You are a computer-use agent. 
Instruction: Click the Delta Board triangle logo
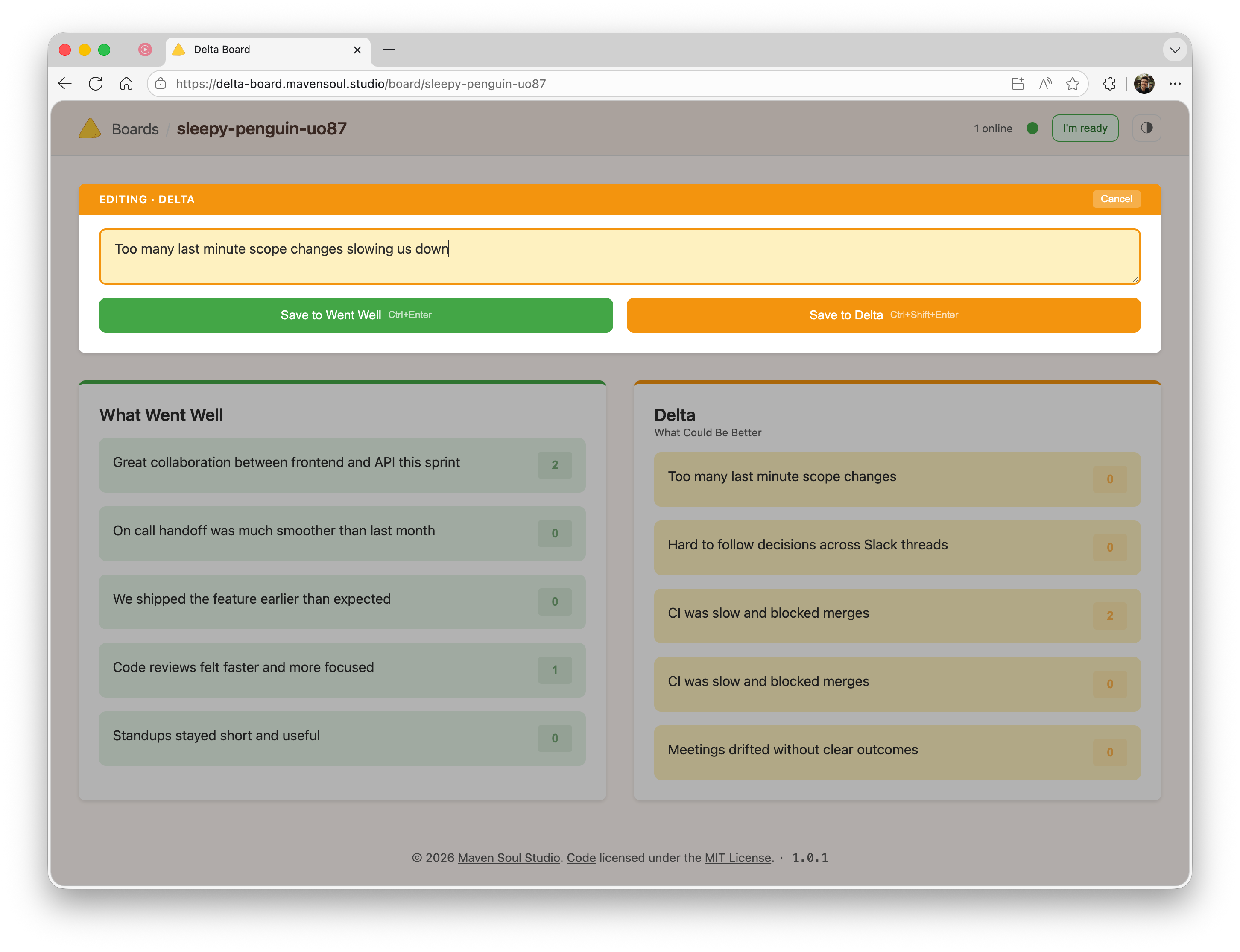pyautogui.click(x=90, y=128)
